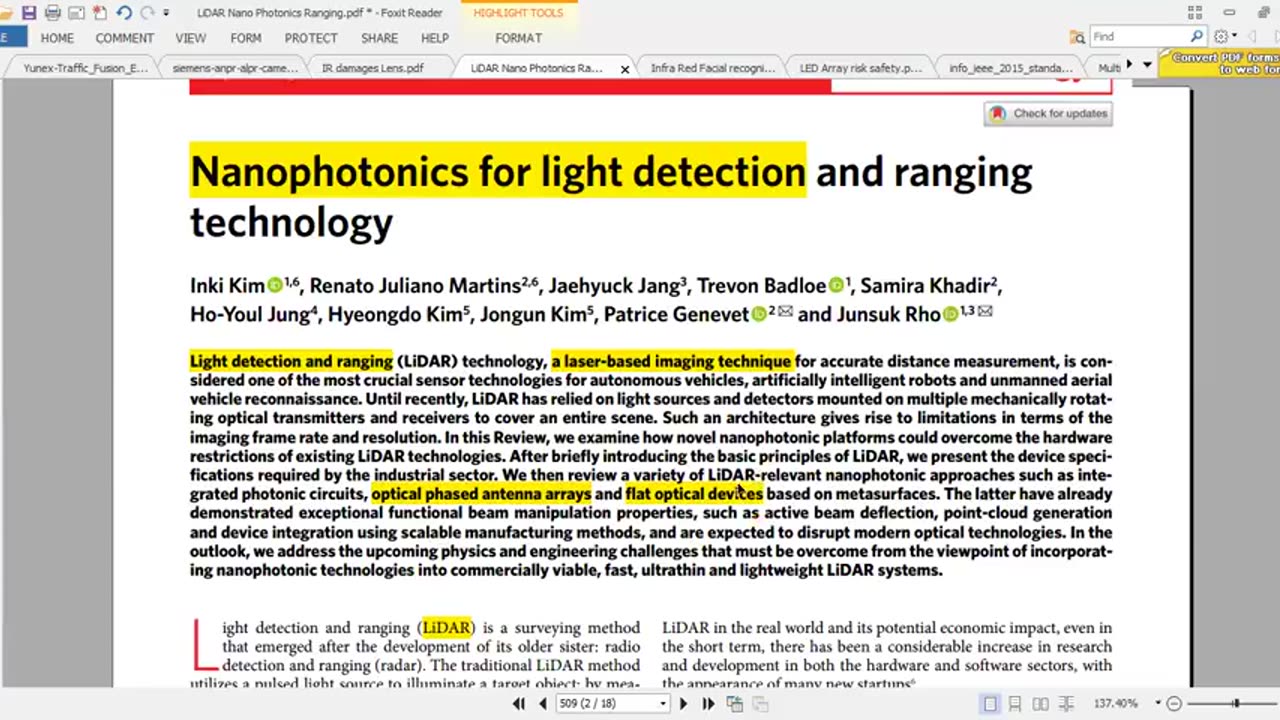Go to first page button
The image size is (1280, 720).
pyautogui.click(x=519, y=704)
